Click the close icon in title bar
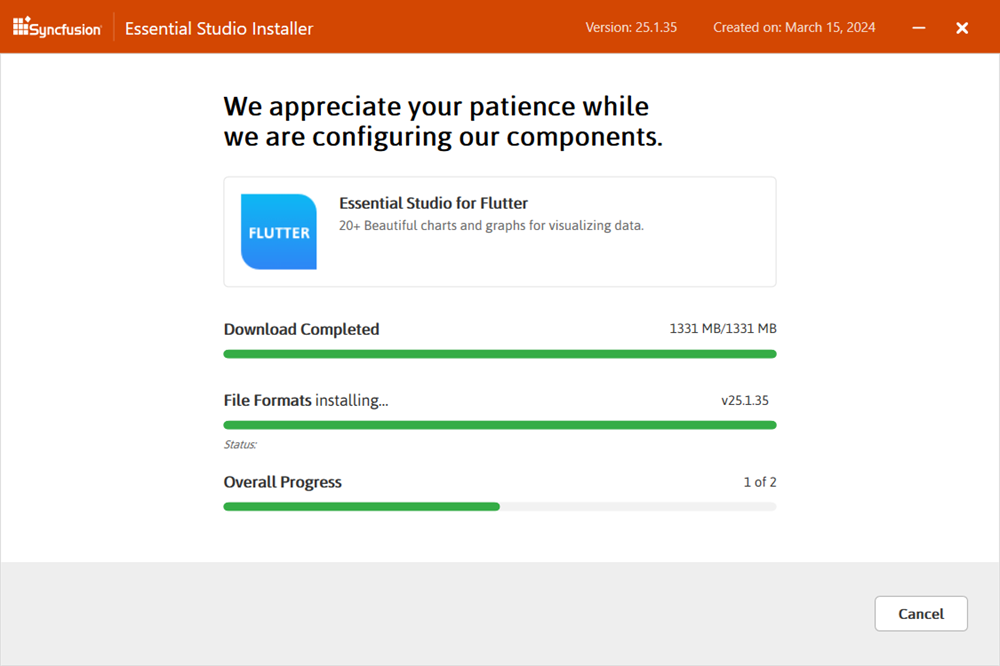The height and width of the screenshot is (666, 1000). (x=962, y=27)
